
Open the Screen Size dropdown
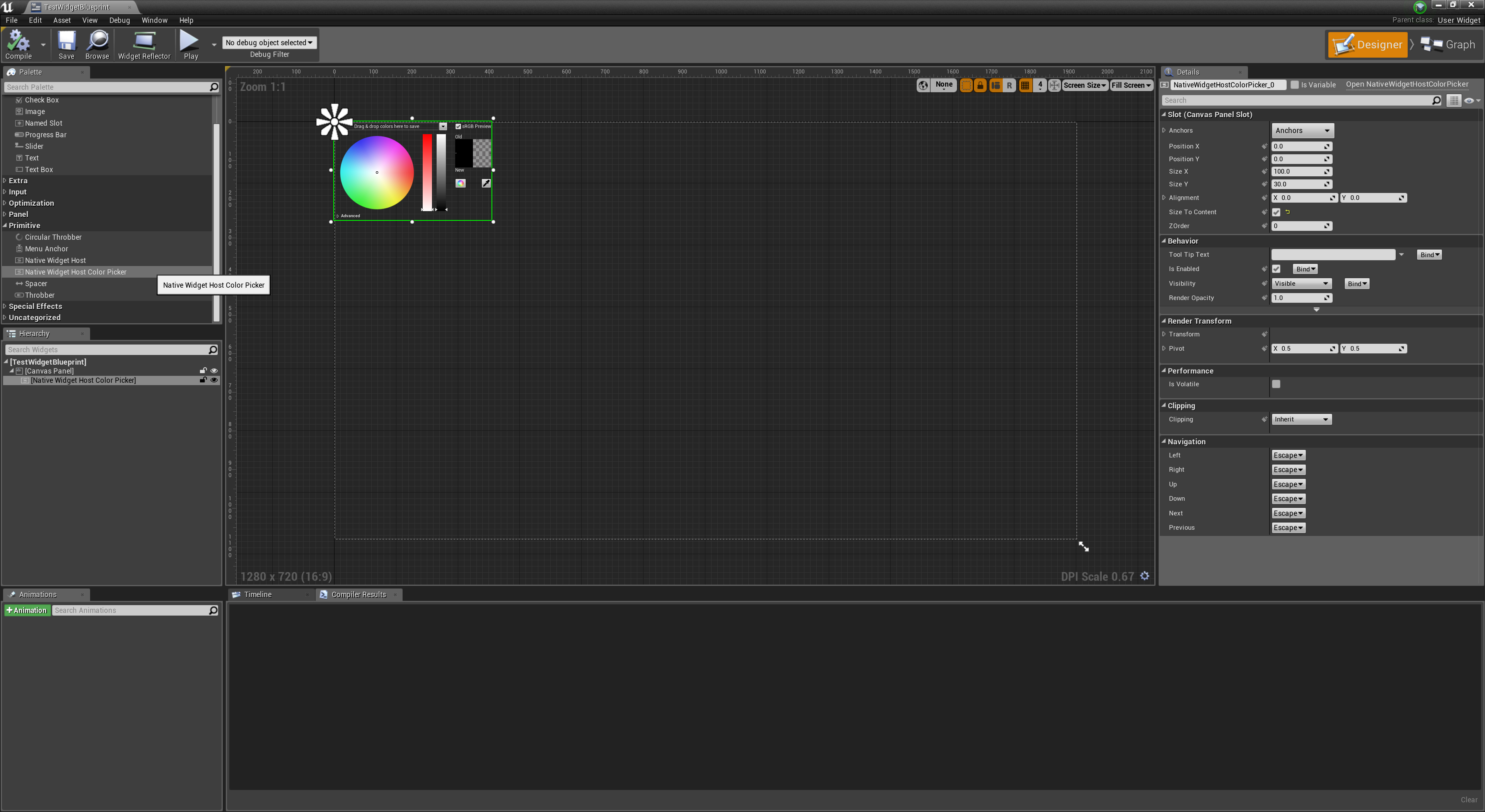pos(1084,85)
